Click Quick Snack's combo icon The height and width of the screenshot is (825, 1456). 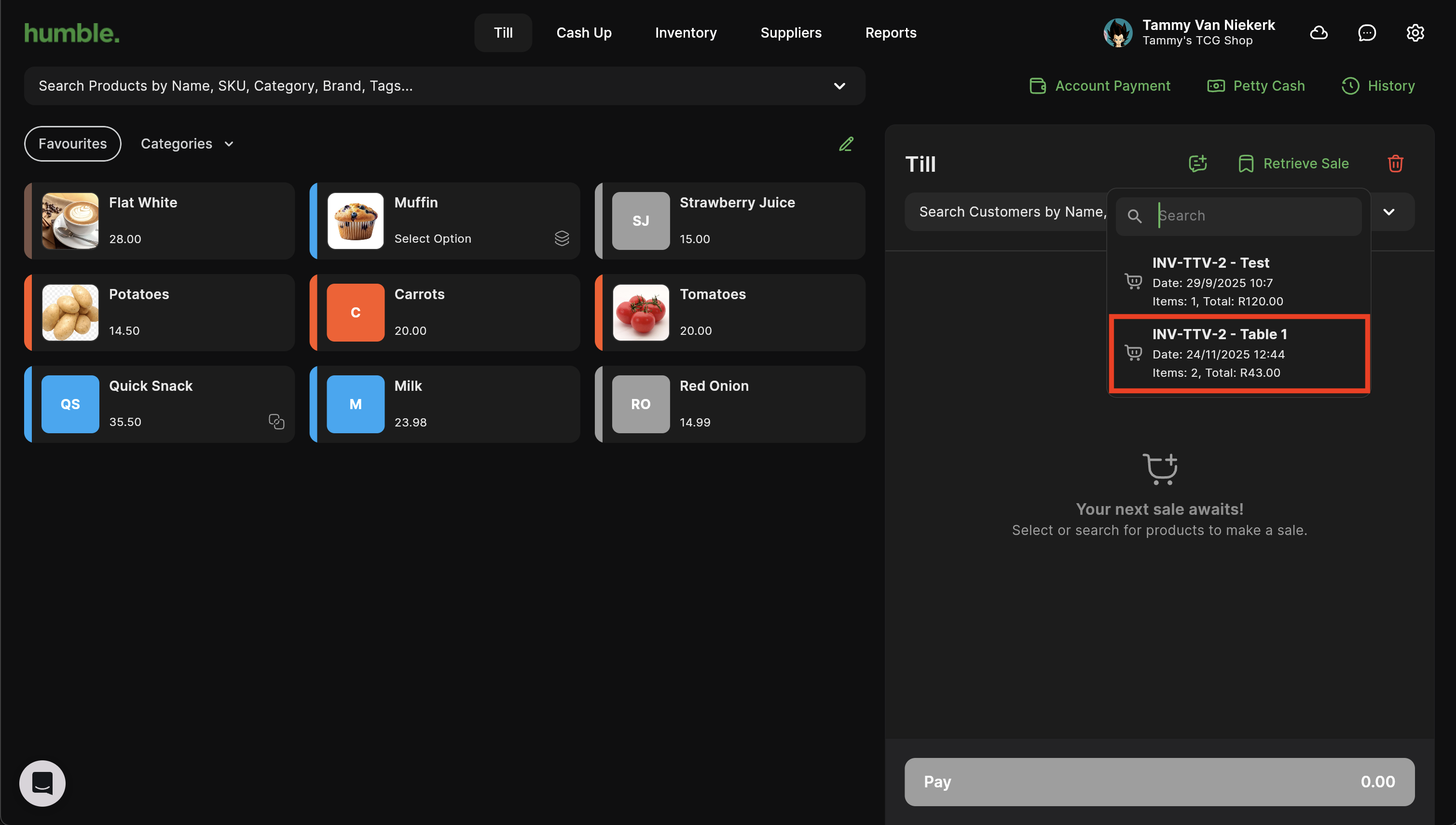(x=276, y=422)
